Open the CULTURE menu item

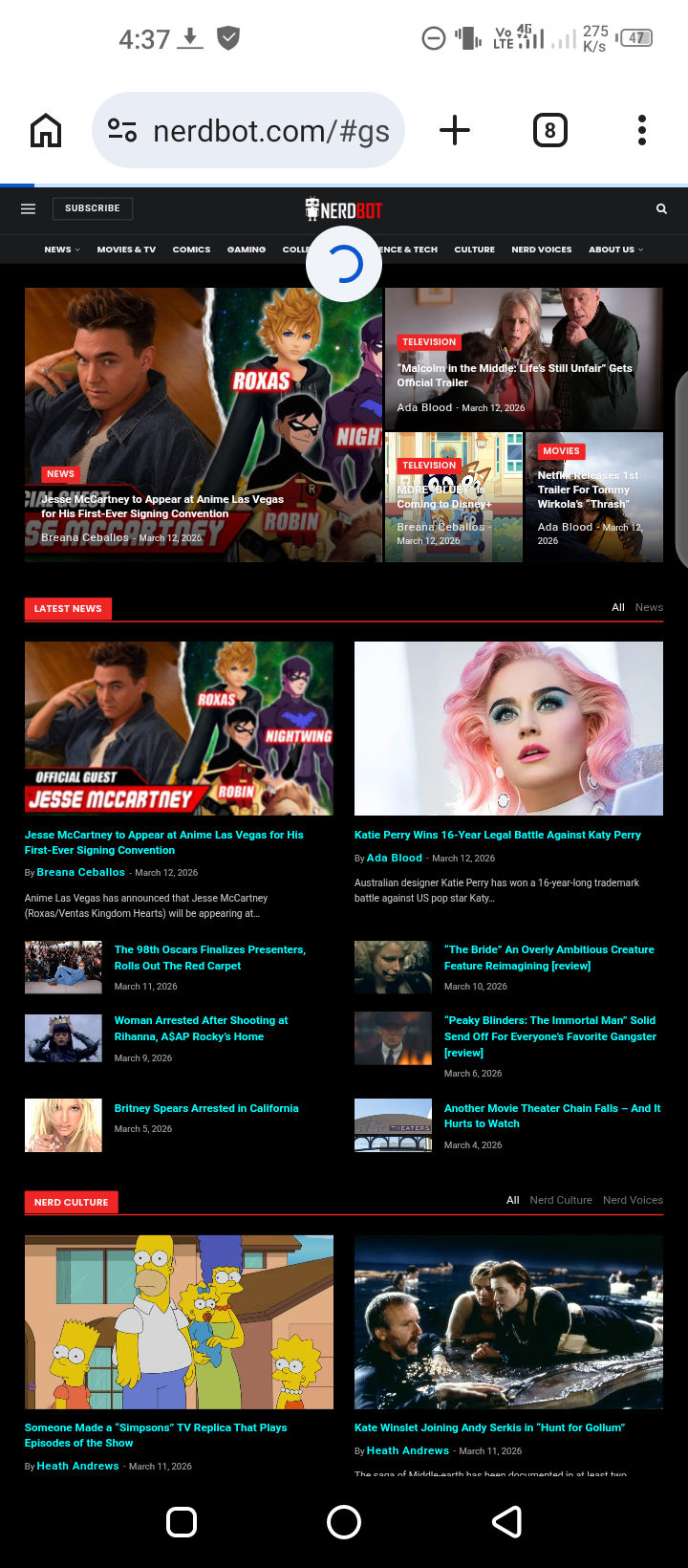pos(474,250)
